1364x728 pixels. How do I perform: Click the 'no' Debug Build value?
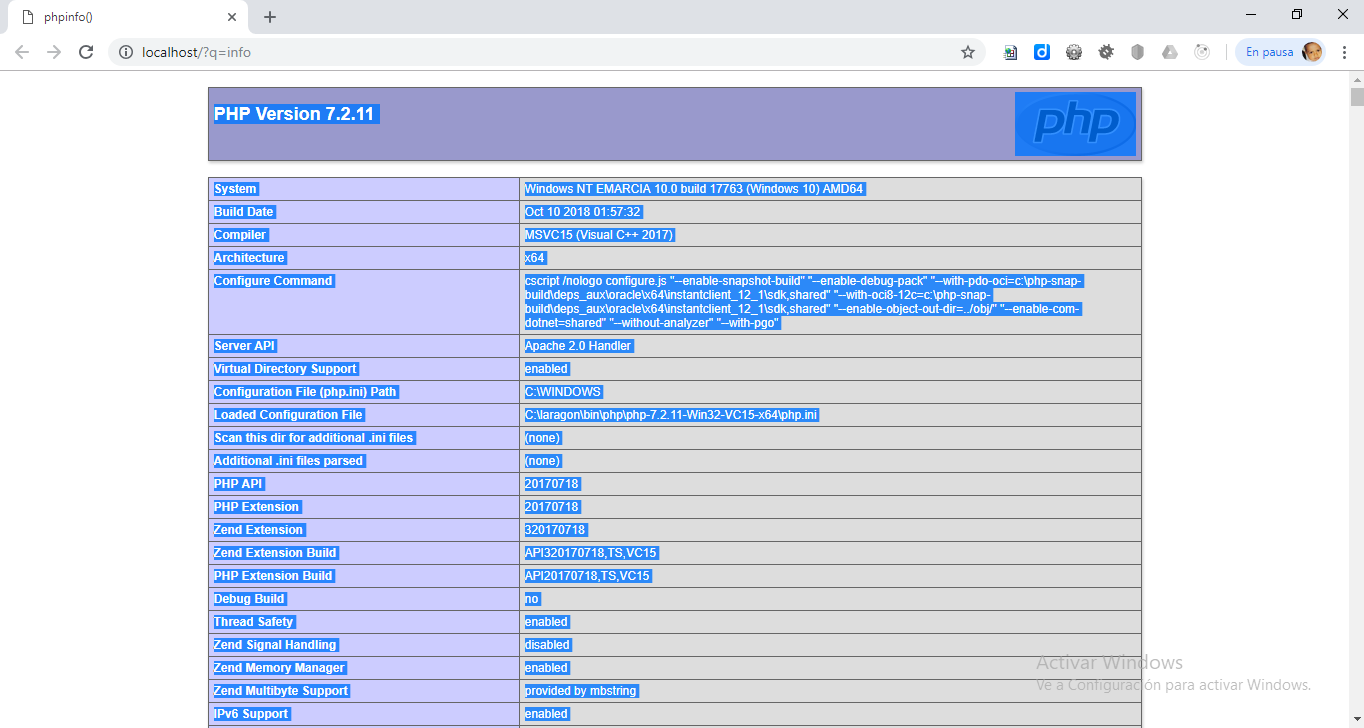(x=532, y=599)
